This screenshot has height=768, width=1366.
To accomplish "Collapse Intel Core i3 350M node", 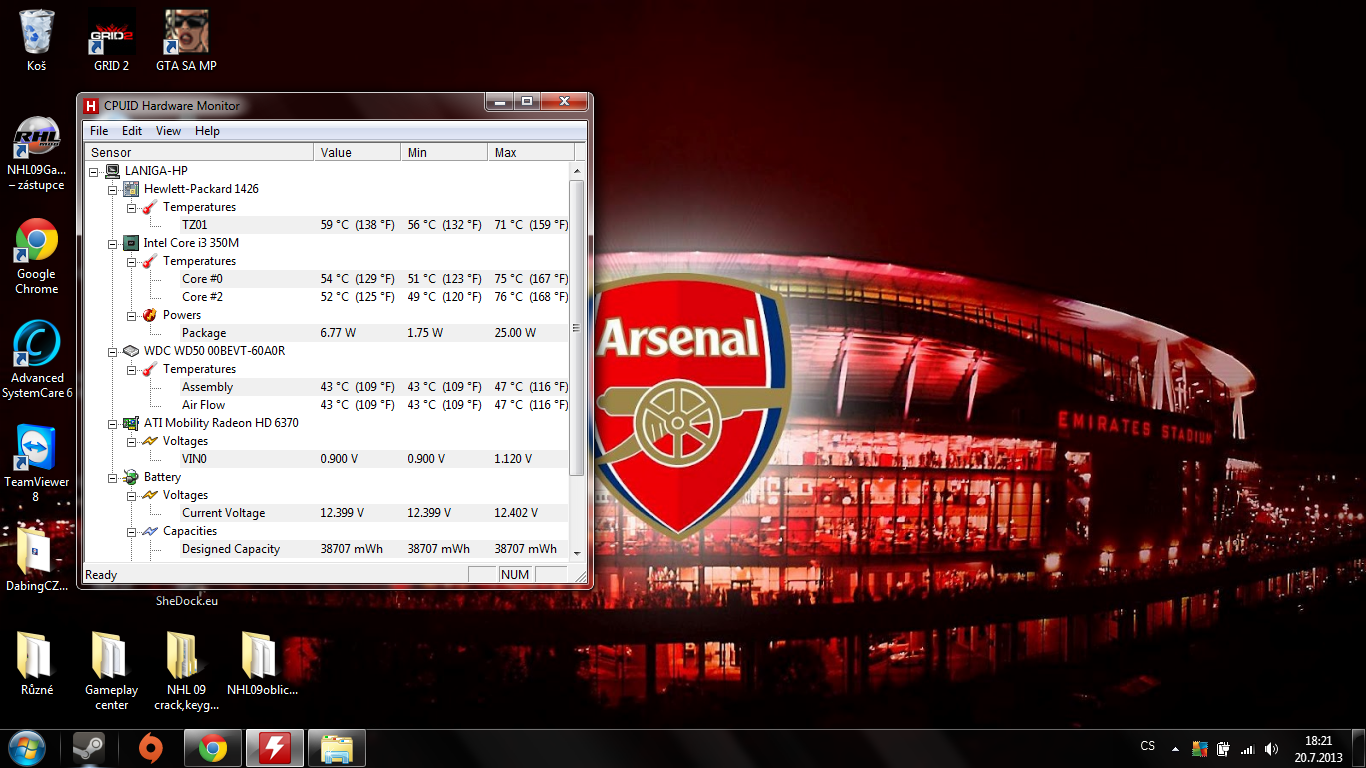I will pyautogui.click(x=112, y=243).
